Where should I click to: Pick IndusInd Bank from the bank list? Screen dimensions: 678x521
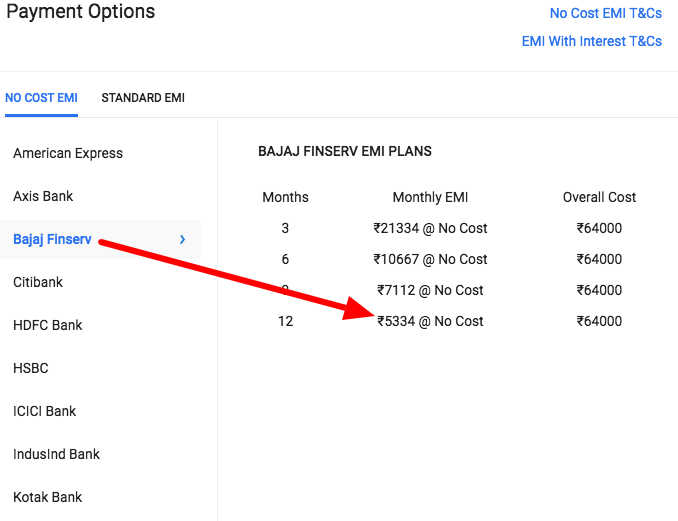(56, 454)
